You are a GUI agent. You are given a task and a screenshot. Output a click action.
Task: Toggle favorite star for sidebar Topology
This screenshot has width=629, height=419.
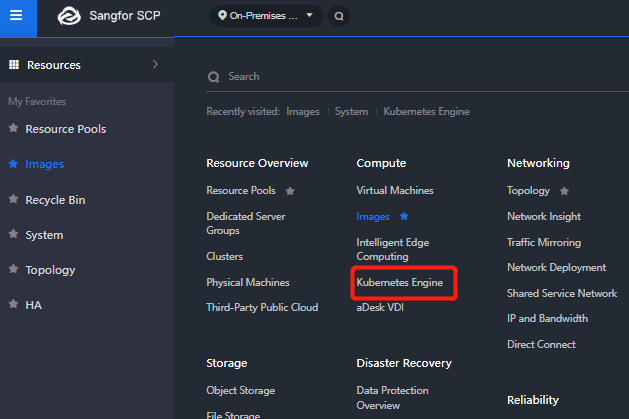[x=13, y=269]
